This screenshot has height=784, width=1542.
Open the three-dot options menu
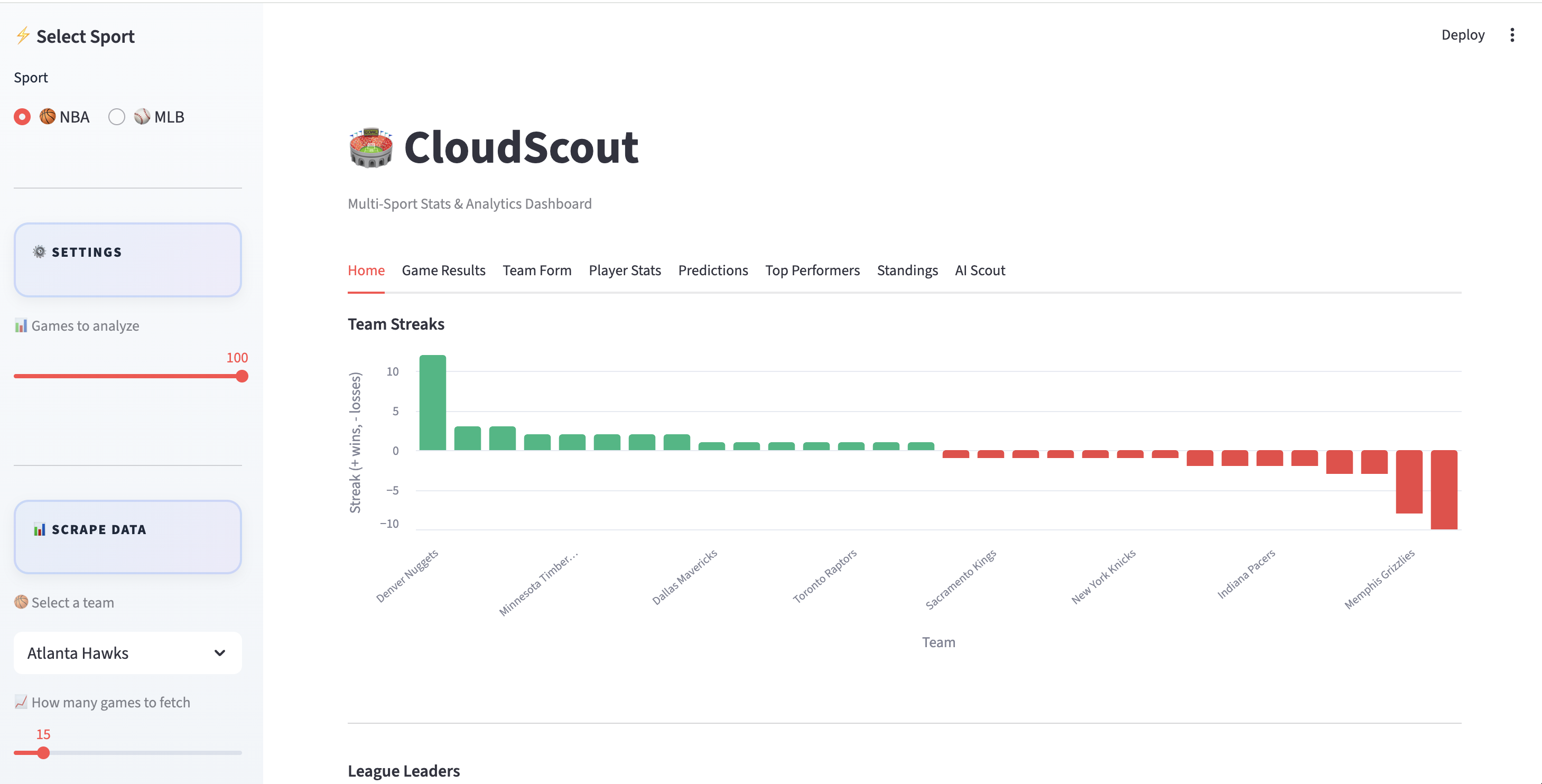pyautogui.click(x=1512, y=35)
